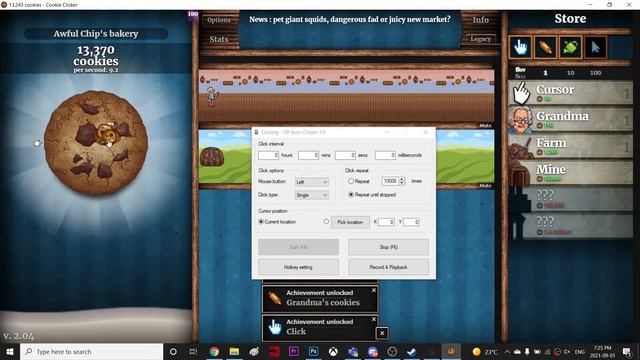The image size is (640, 360).
Task: Click the repeat count number field
Action: (x=390, y=181)
